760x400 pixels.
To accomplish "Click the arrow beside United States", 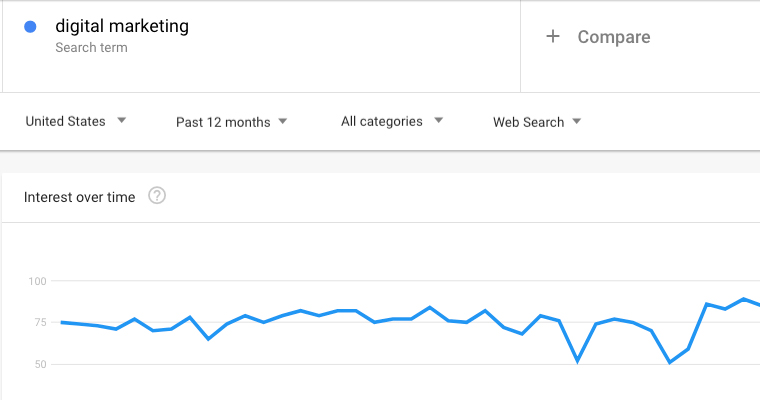I will coord(122,121).
